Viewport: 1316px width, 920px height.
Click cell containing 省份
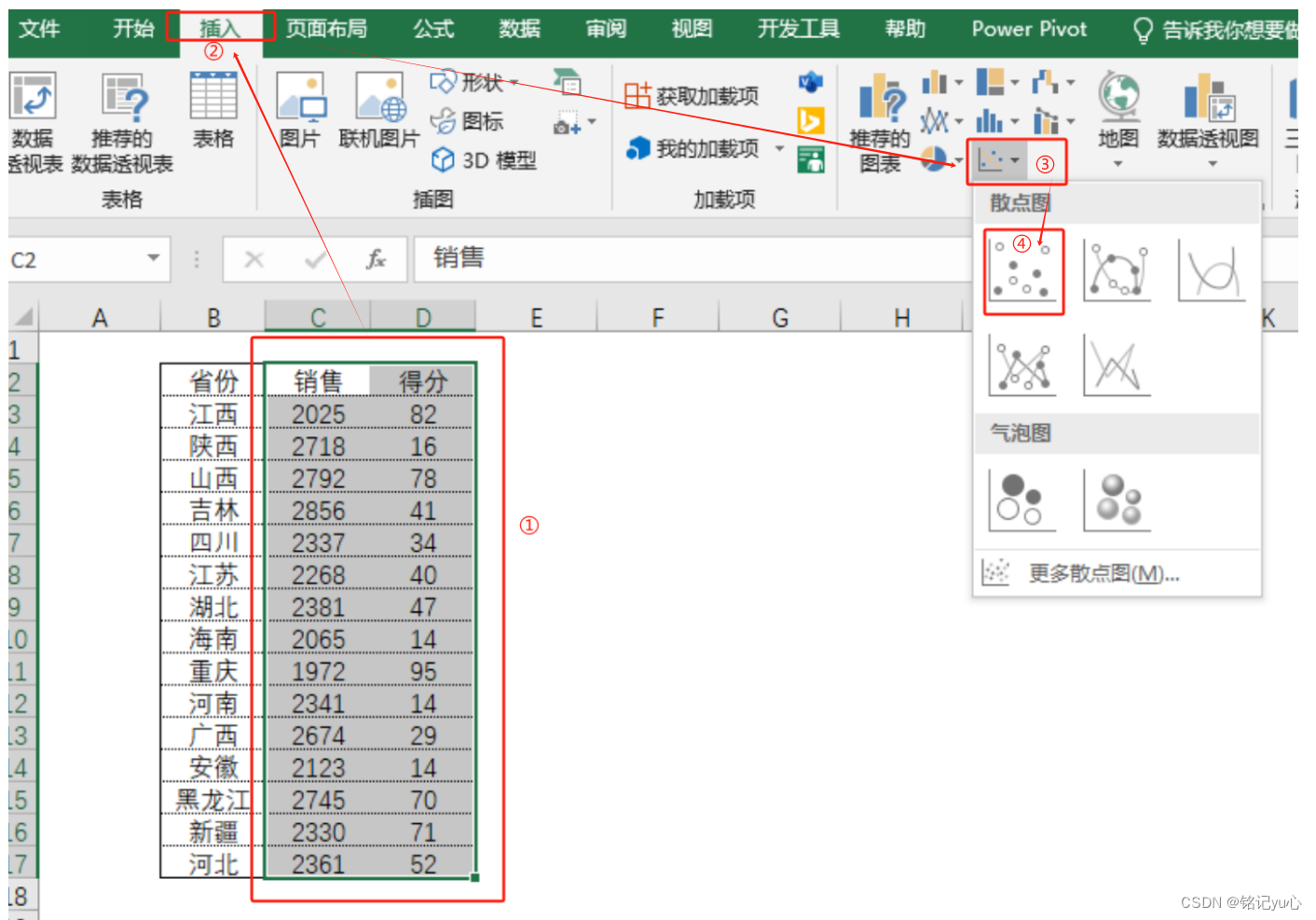(x=213, y=381)
